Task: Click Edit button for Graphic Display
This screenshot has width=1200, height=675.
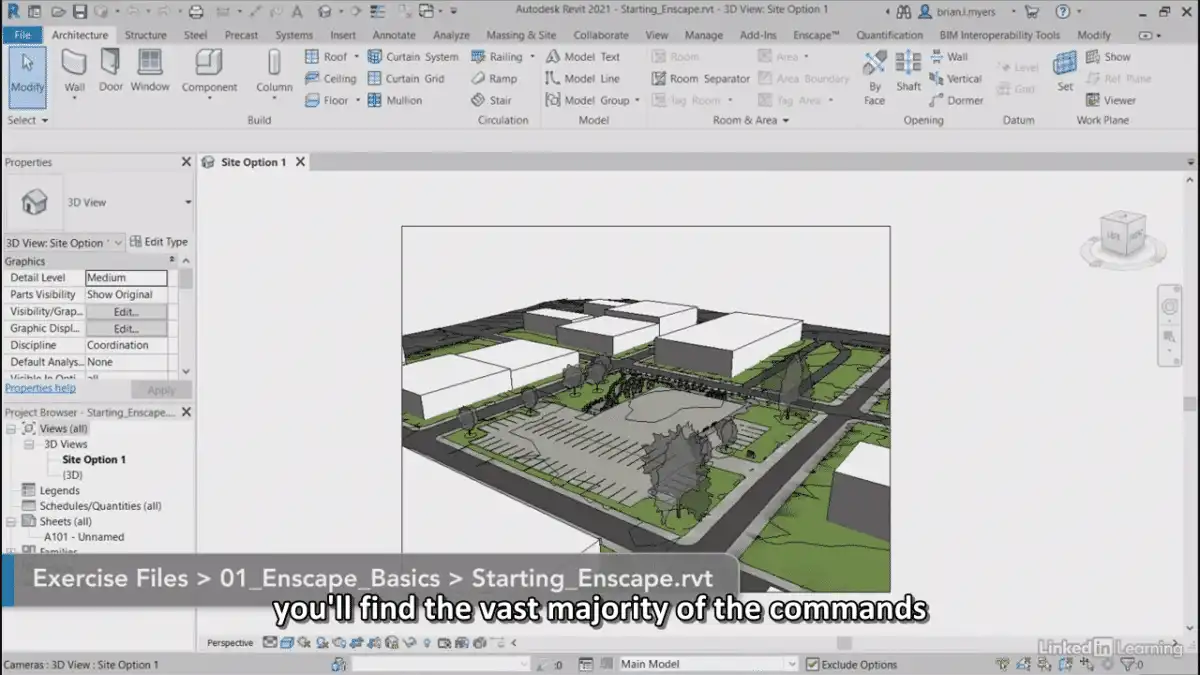Action: pyautogui.click(x=126, y=329)
